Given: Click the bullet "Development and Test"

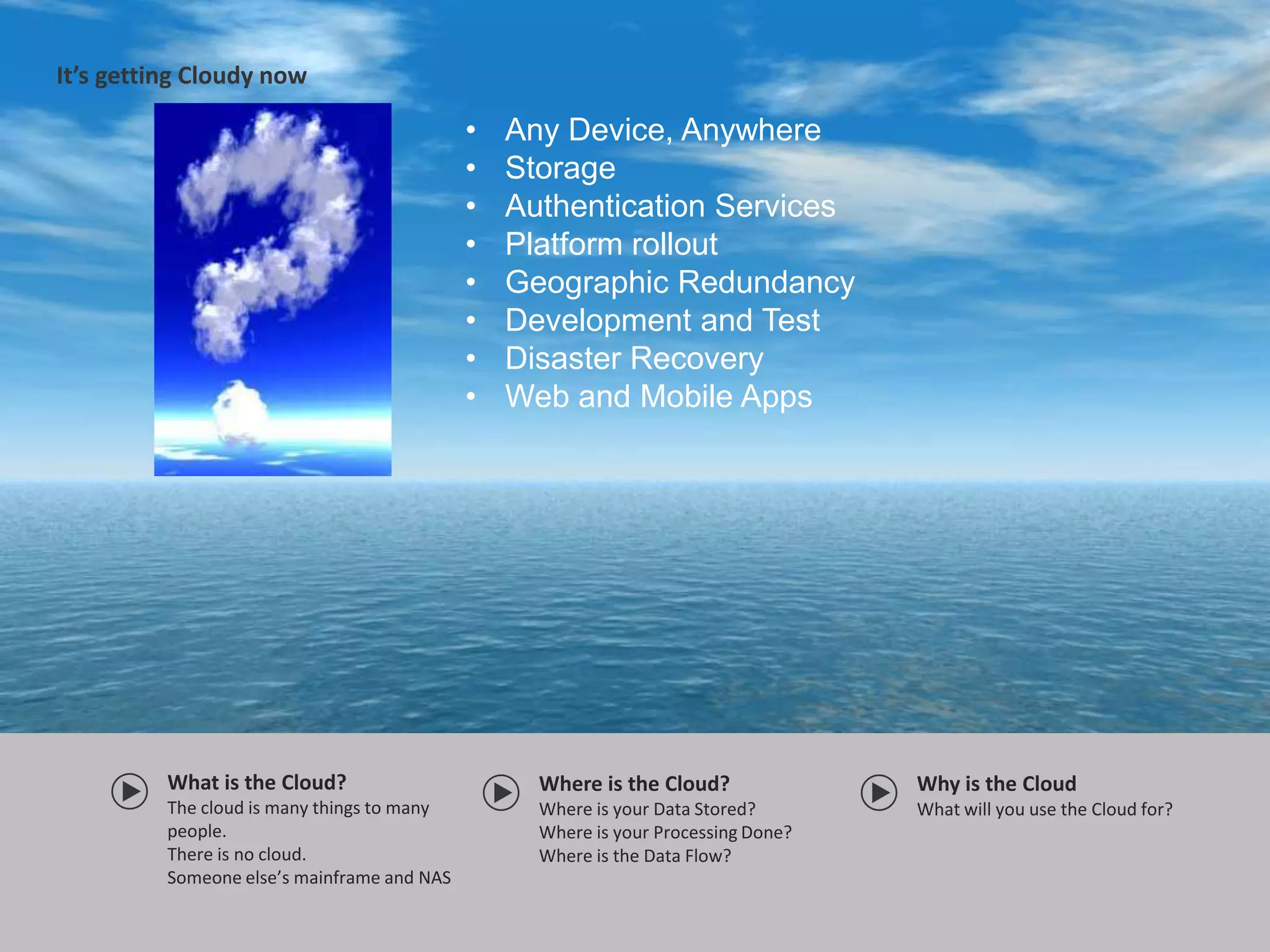Looking at the screenshot, I should pos(662,320).
